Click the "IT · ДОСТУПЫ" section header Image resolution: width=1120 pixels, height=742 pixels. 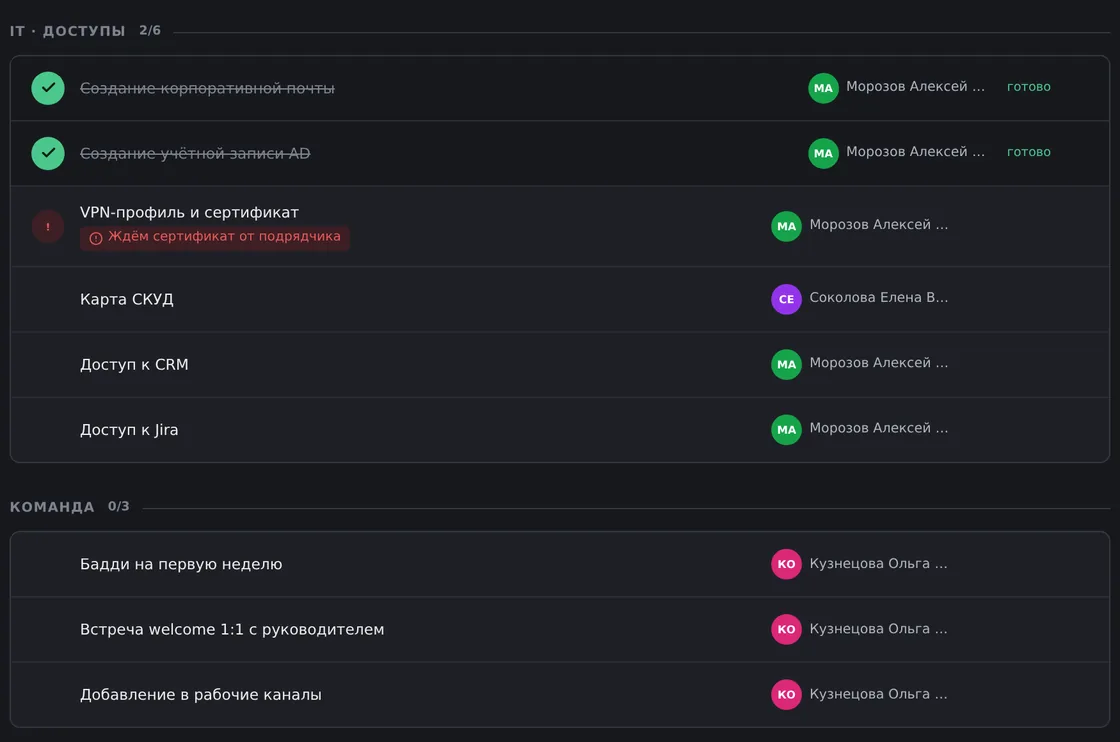pyautogui.click(x=68, y=31)
